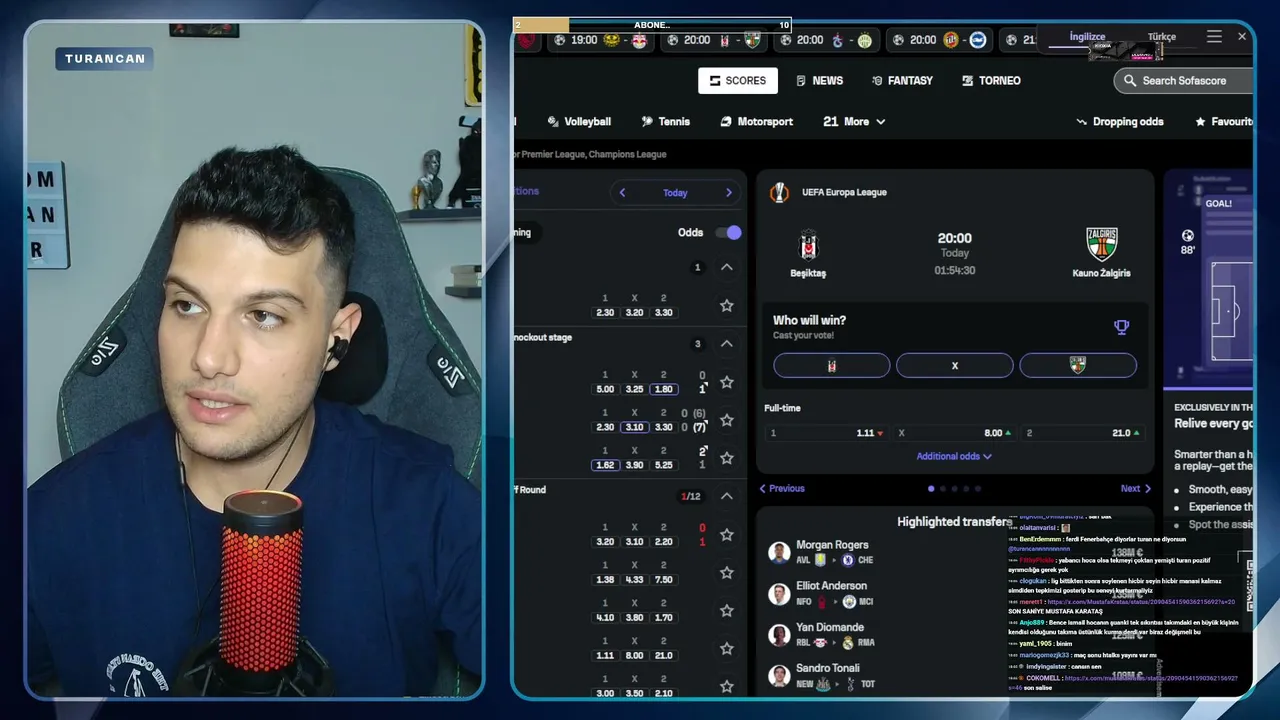
Task: Favourite the match with odds 2.30 3.20 3.30
Action: pos(727,306)
